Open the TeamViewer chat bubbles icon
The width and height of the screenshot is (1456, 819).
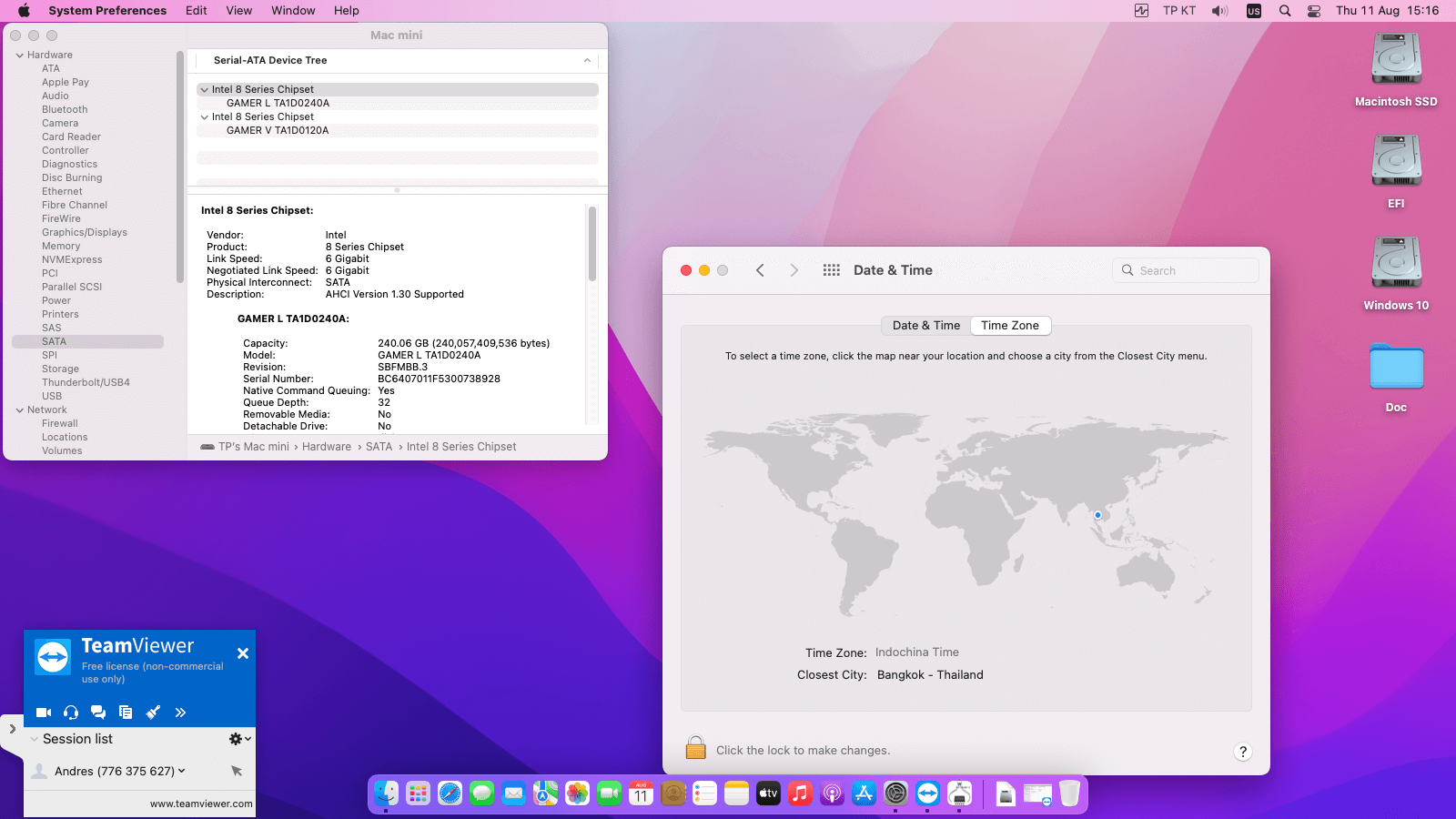[98, 713]
